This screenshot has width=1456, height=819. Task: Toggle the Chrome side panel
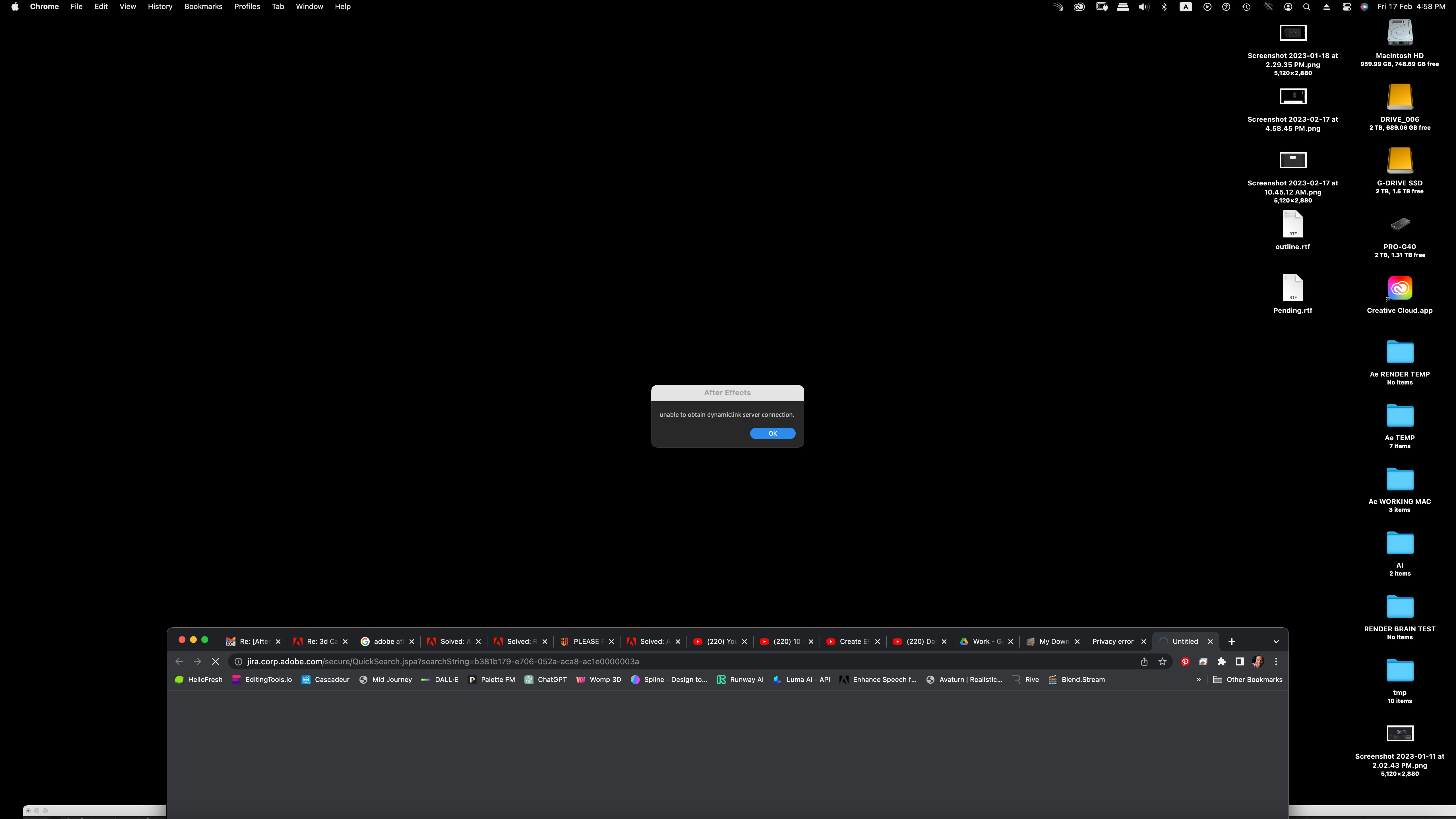click(1240, 661)
